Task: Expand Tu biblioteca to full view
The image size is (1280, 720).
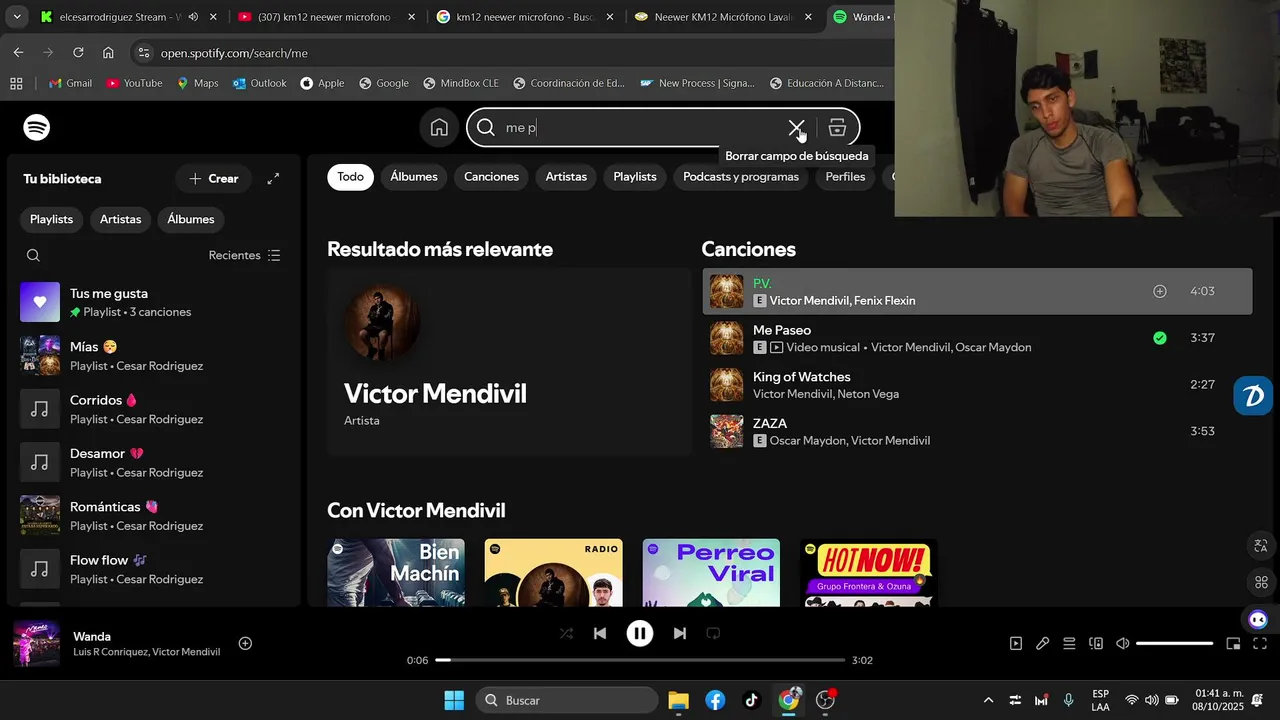Action: pos(273,179)
